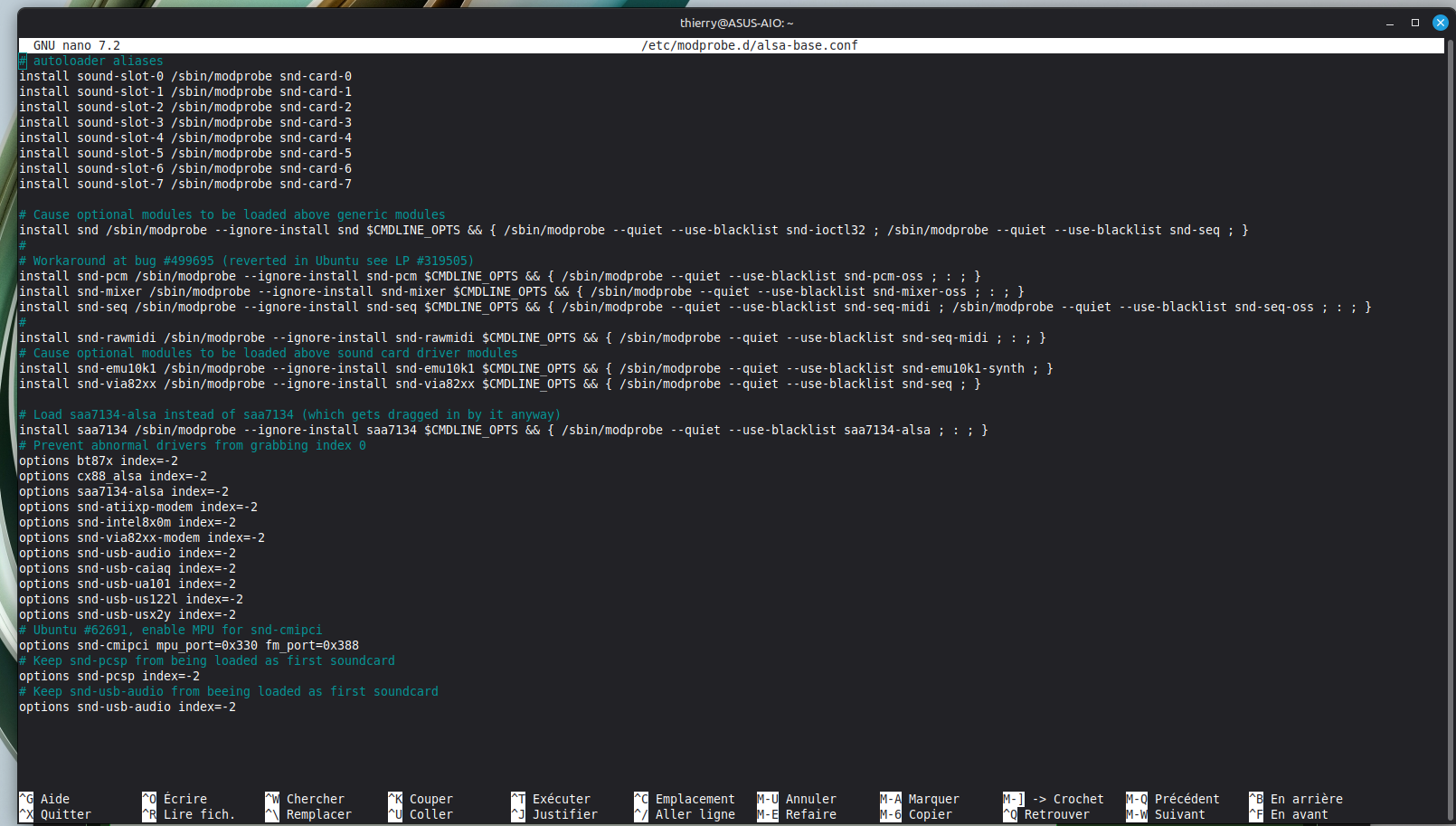Click the M-6 Copier shortcut
The height and width of the screenshot is (826, 1456).
921,814
